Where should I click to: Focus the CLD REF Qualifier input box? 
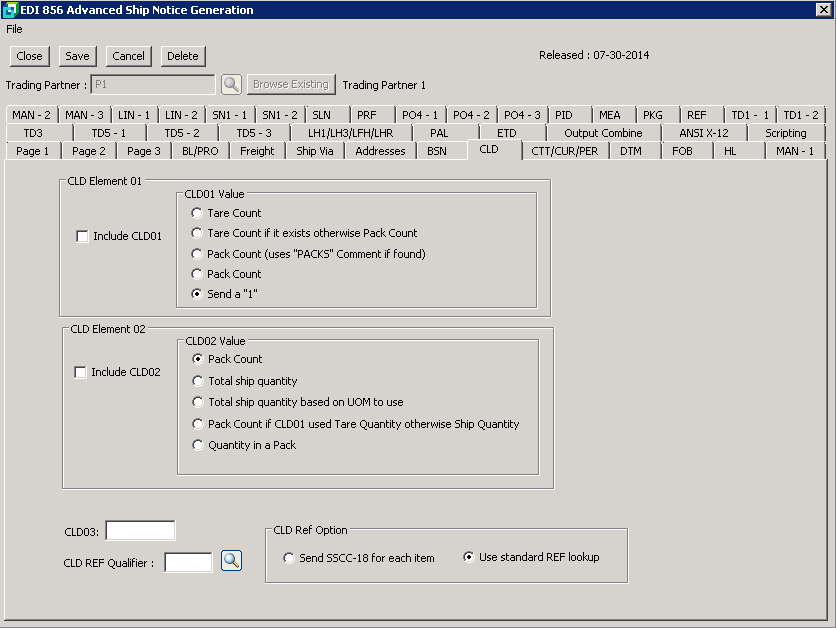pyautogui.click(x=188, y=563)
